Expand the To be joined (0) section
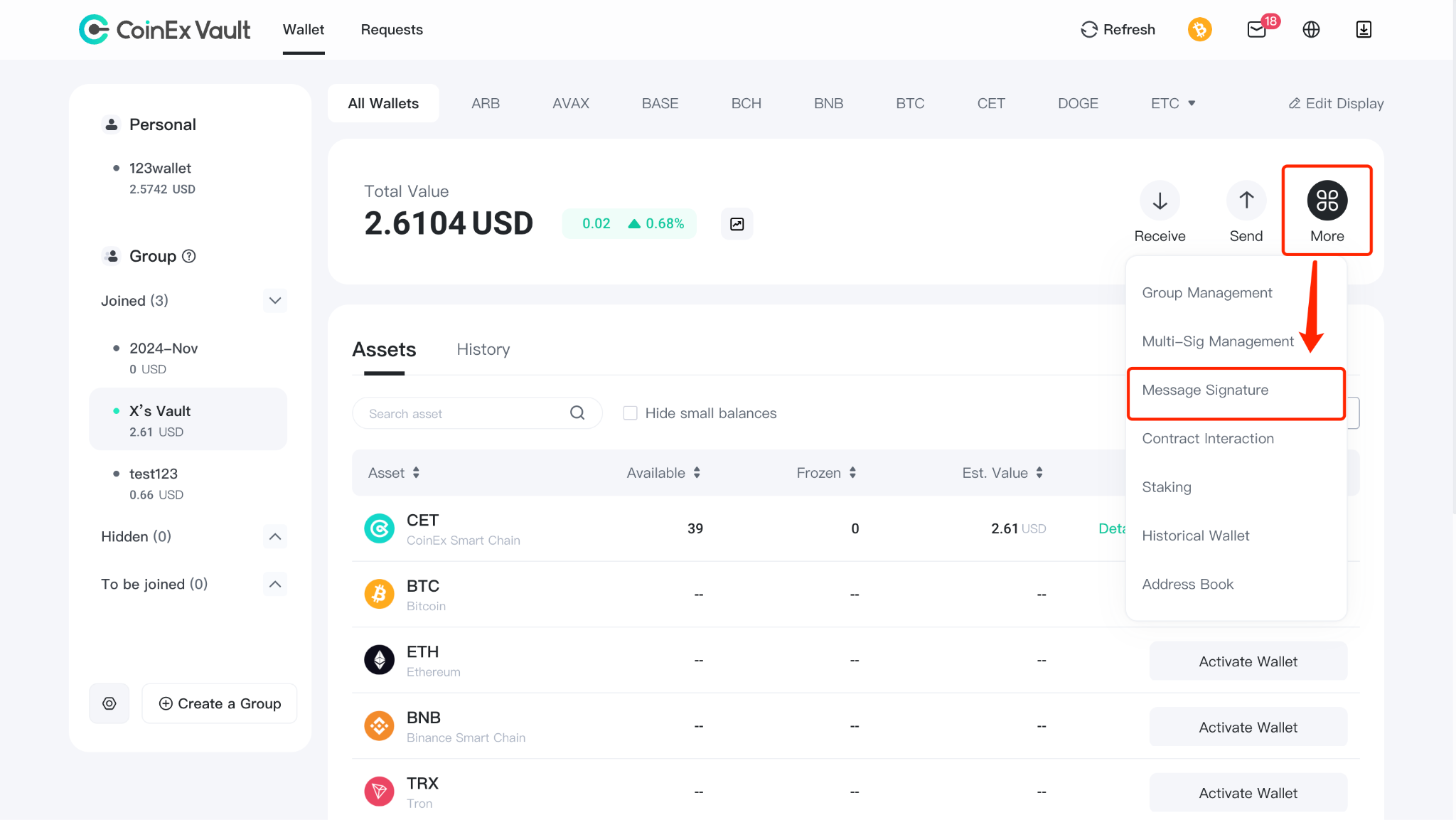The image size is (1456, 820). click(x=275, y=584)
